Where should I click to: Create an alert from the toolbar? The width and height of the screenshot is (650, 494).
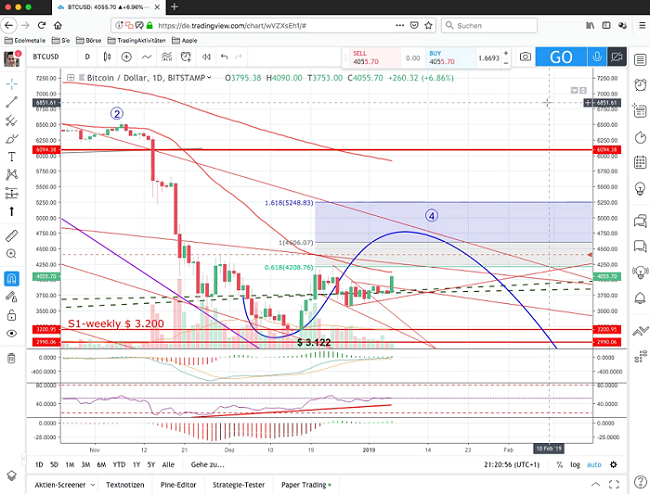point(186,57)
